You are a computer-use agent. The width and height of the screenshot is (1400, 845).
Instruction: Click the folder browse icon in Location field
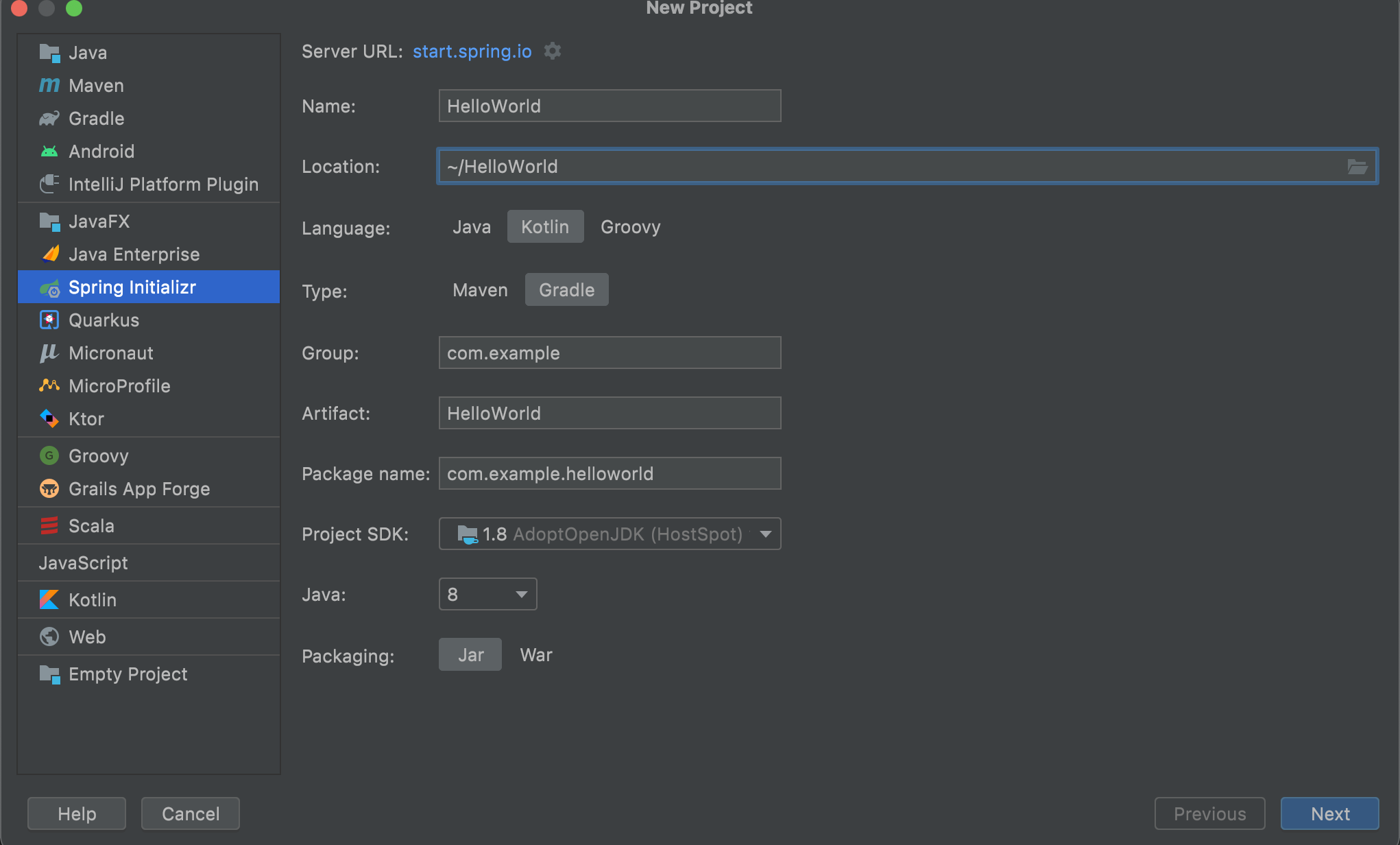coord(1357,167)
